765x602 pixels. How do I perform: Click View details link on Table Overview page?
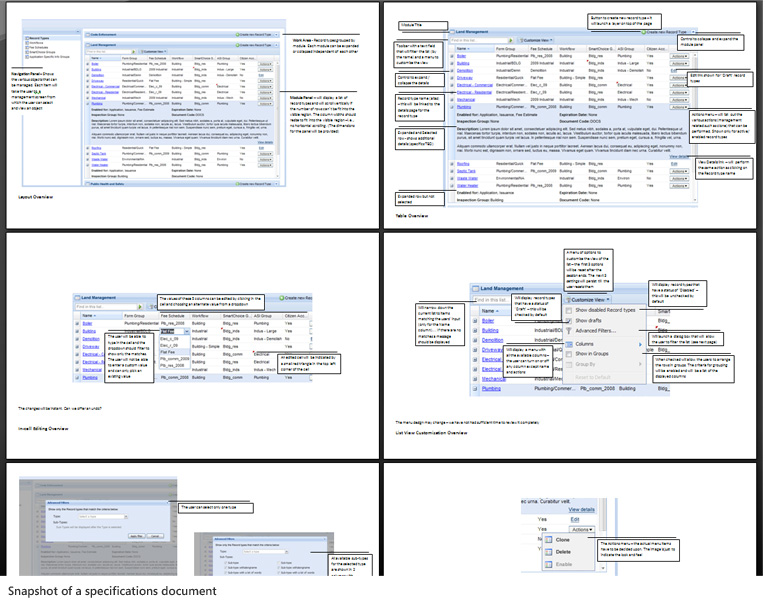click(679, 157)
